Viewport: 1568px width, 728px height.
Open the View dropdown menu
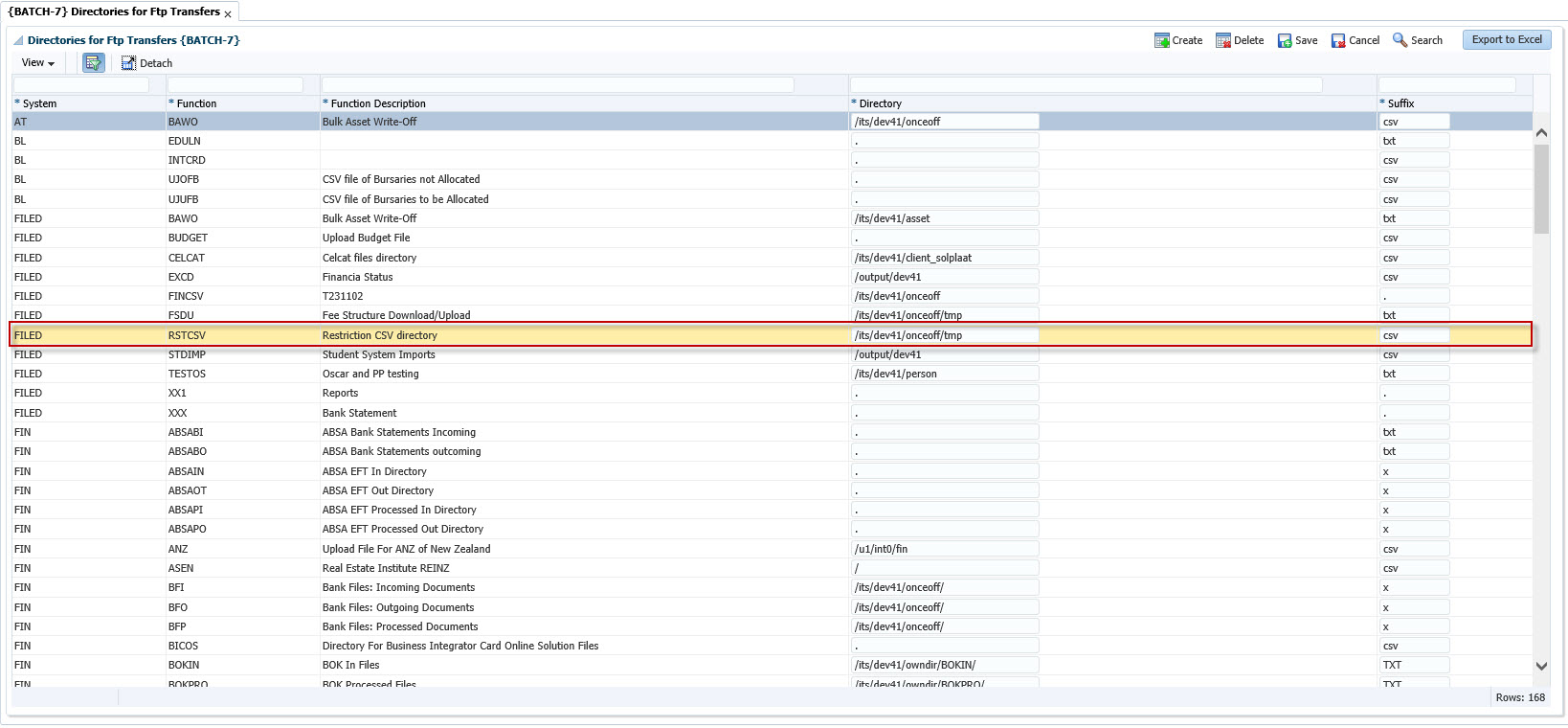[37, 63]
